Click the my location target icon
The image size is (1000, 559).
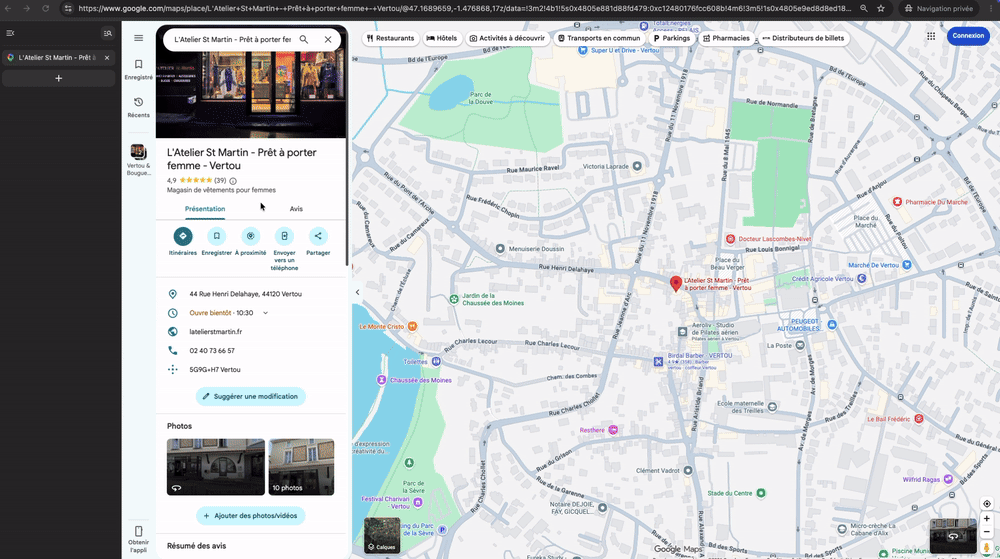pyautogui.click(x=987, y=504)
